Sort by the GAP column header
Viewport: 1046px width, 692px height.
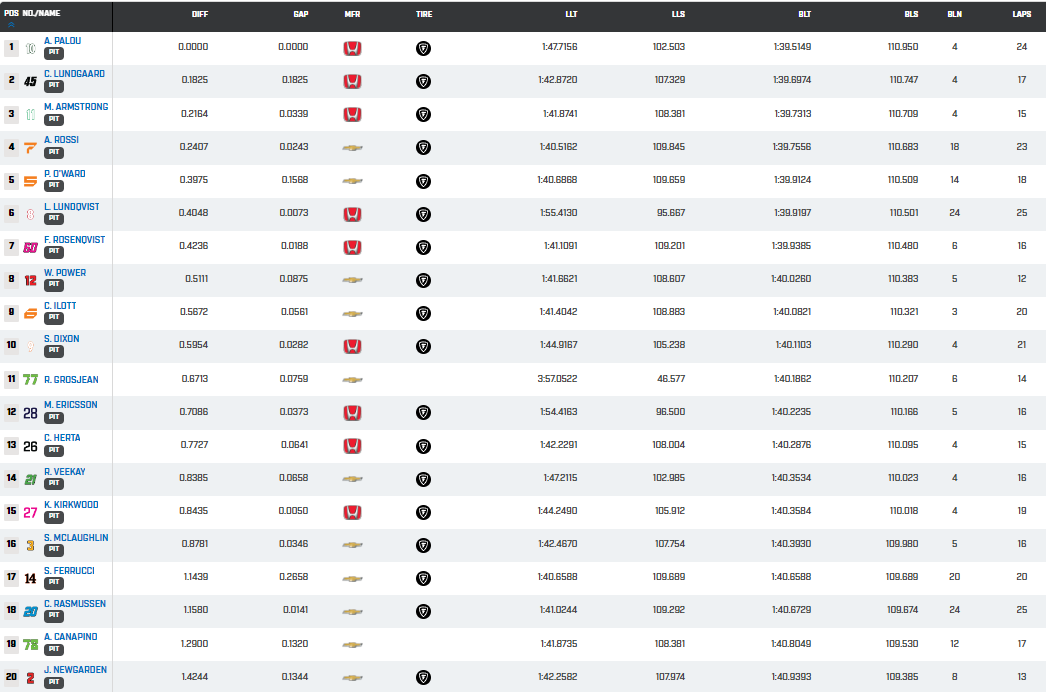point(300,15)
